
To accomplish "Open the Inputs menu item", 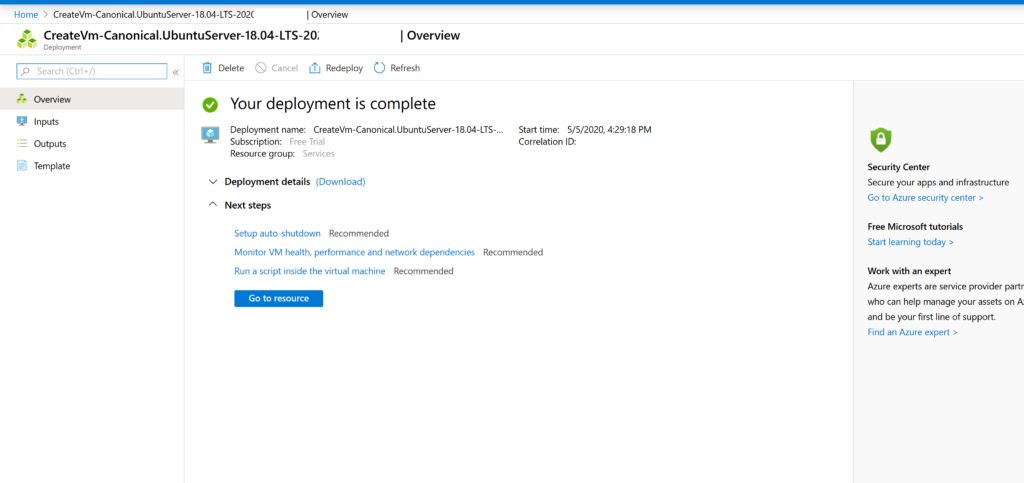I will click(x=46, y=121).
